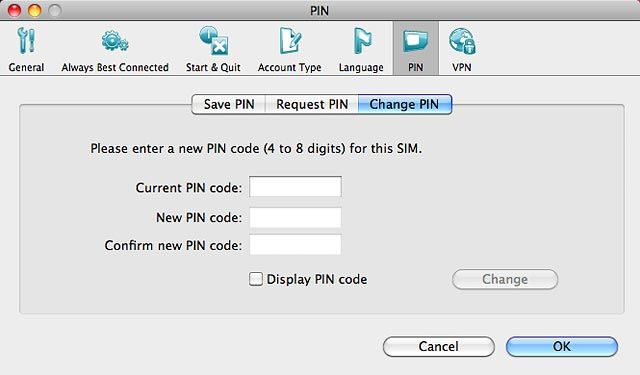This screenshot has width=640, height=375.
Task: Click the Display PIN code label text
Action: tap(317, 280)
